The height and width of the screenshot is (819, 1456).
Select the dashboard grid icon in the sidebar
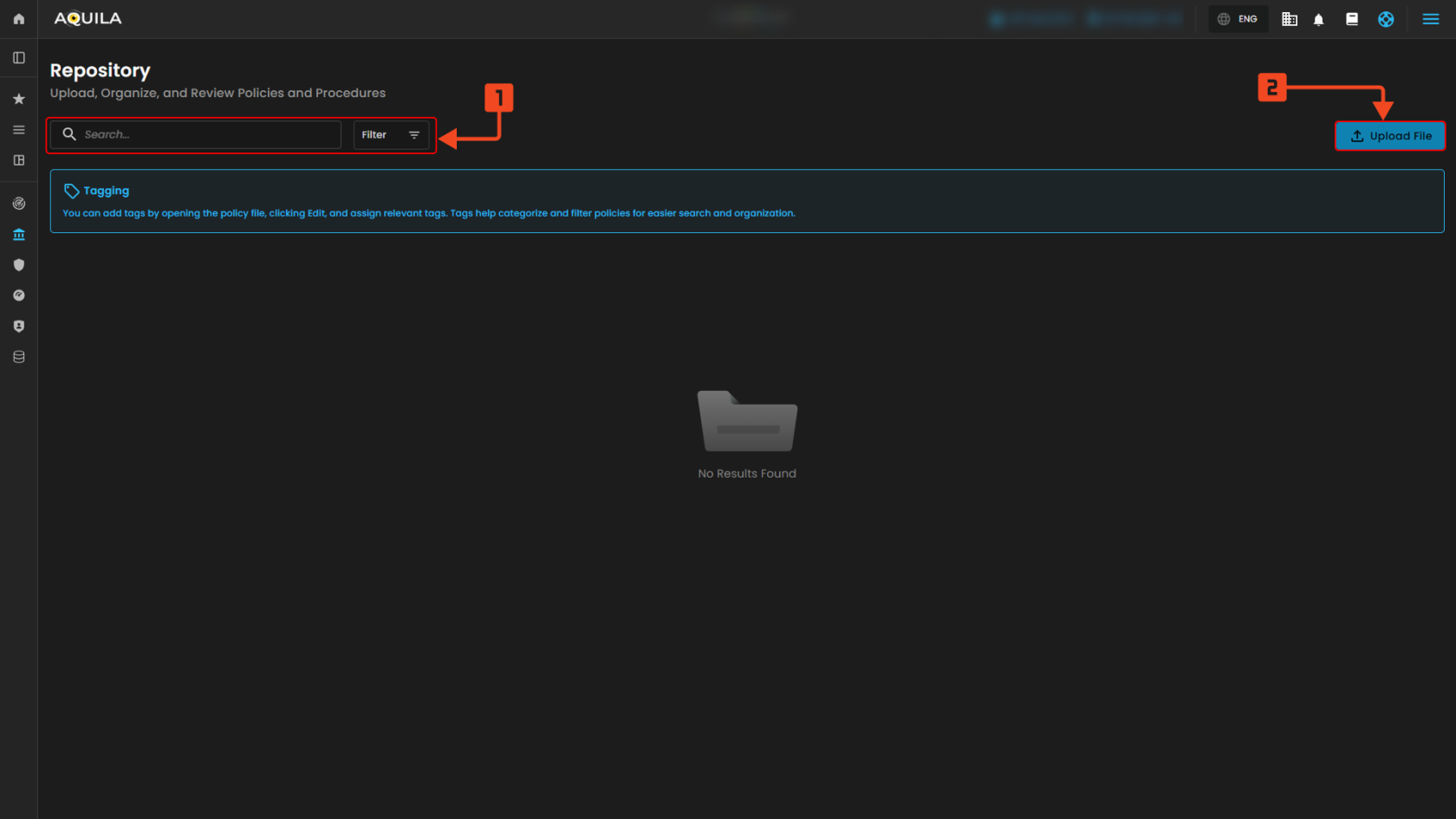point(18,160)
